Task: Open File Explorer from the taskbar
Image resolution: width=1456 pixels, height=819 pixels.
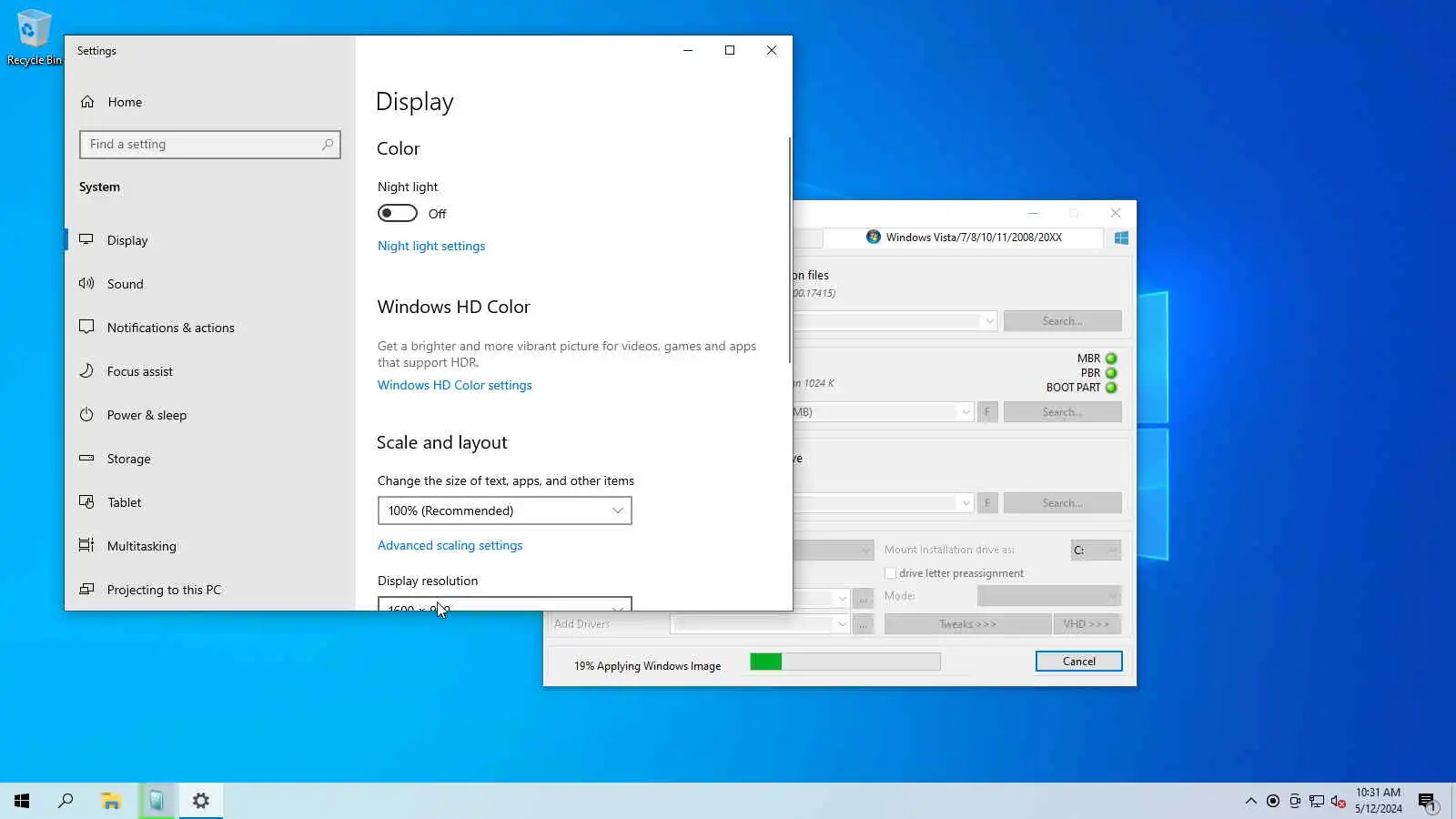Action: coord(111,801)
